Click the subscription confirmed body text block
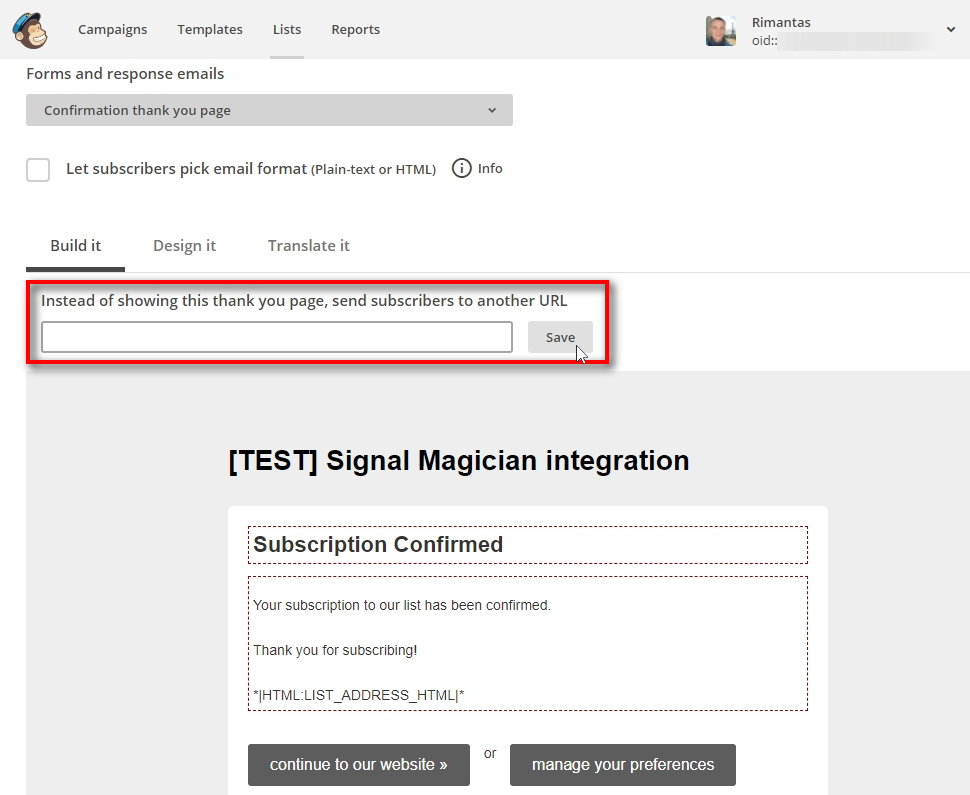The height and width of the screenshot is (795, 970). 527,643
